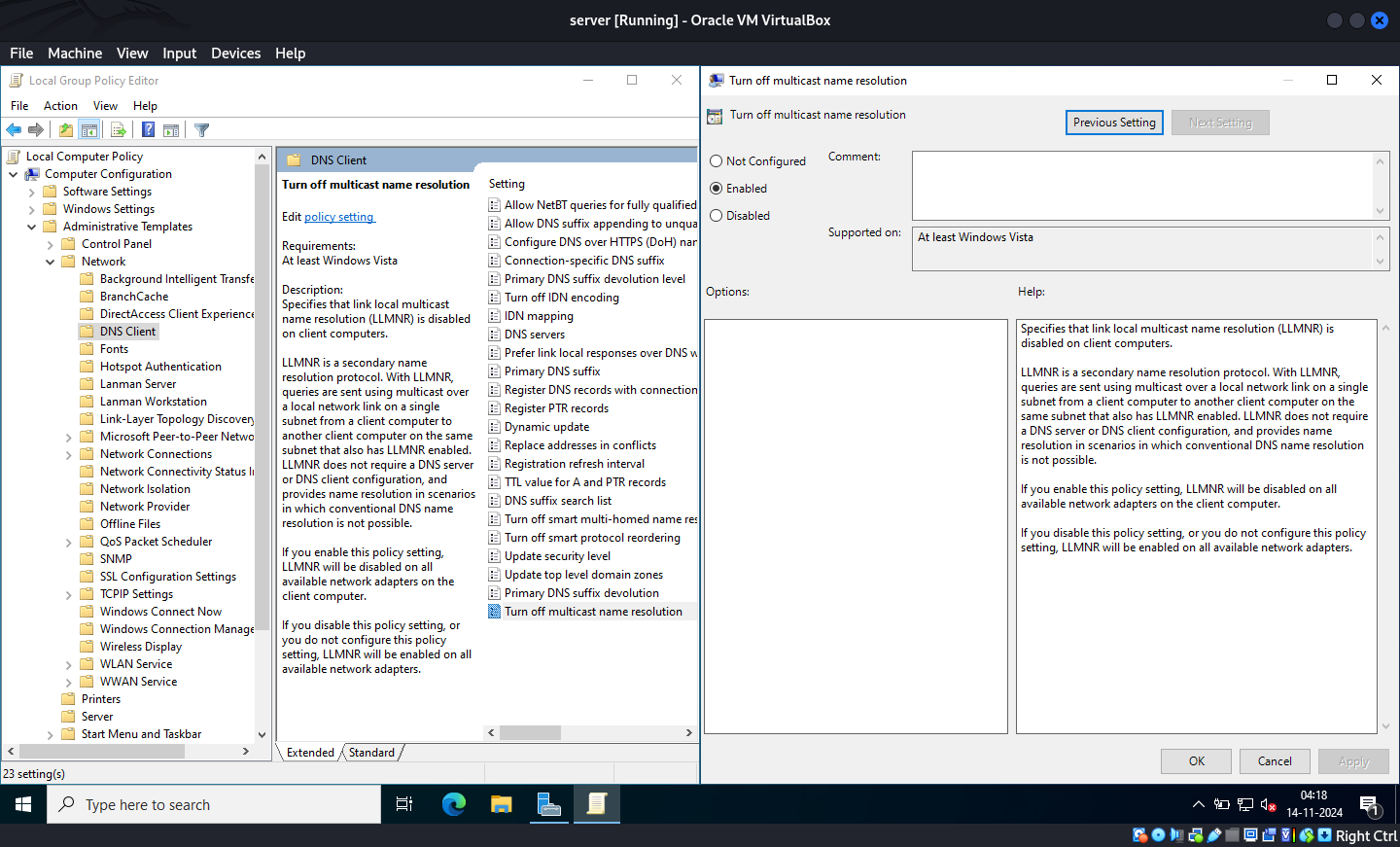Open File Explorer from the taskbar
The image size is (1400, 847).
501,804
